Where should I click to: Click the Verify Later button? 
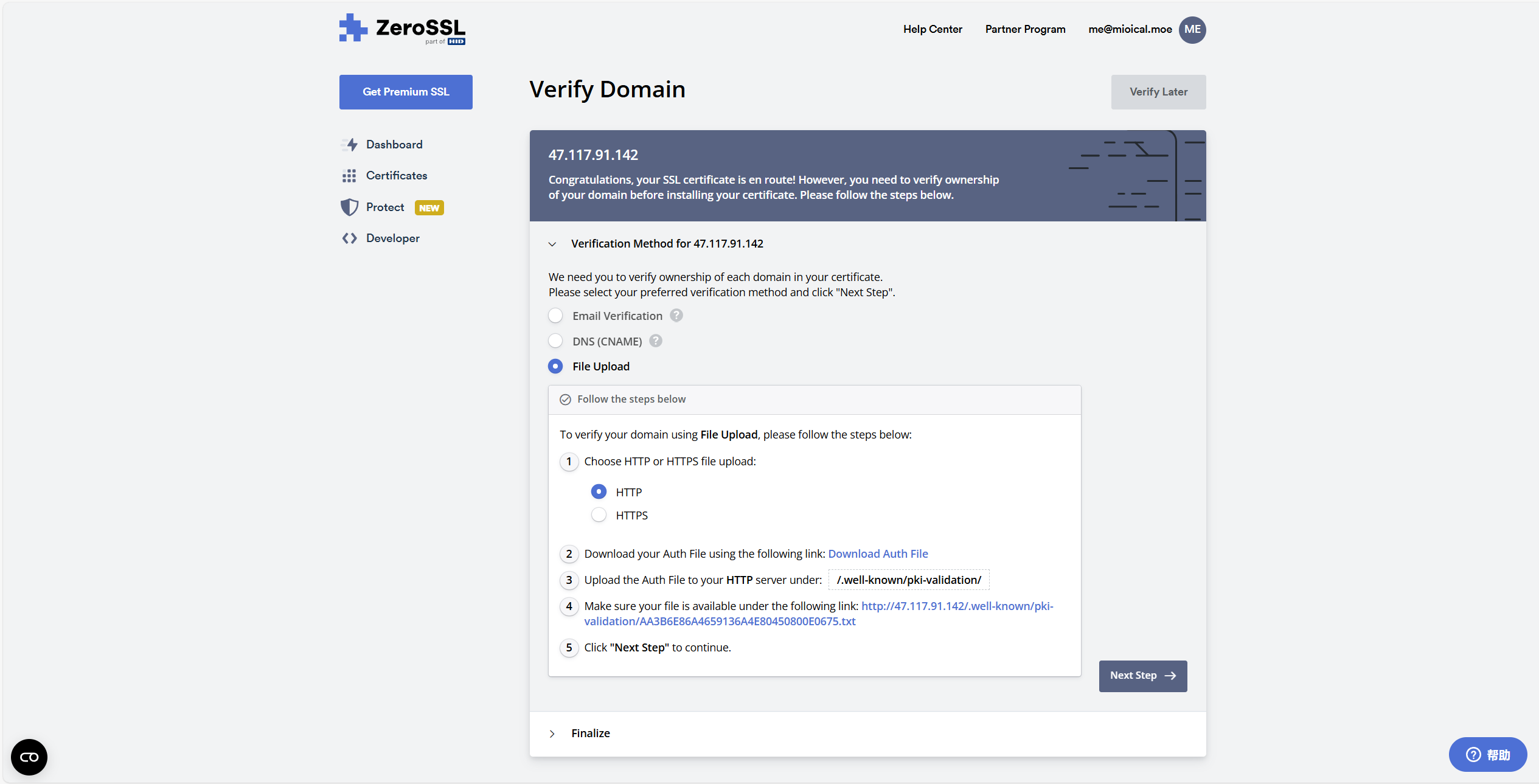coord(1158,92)
